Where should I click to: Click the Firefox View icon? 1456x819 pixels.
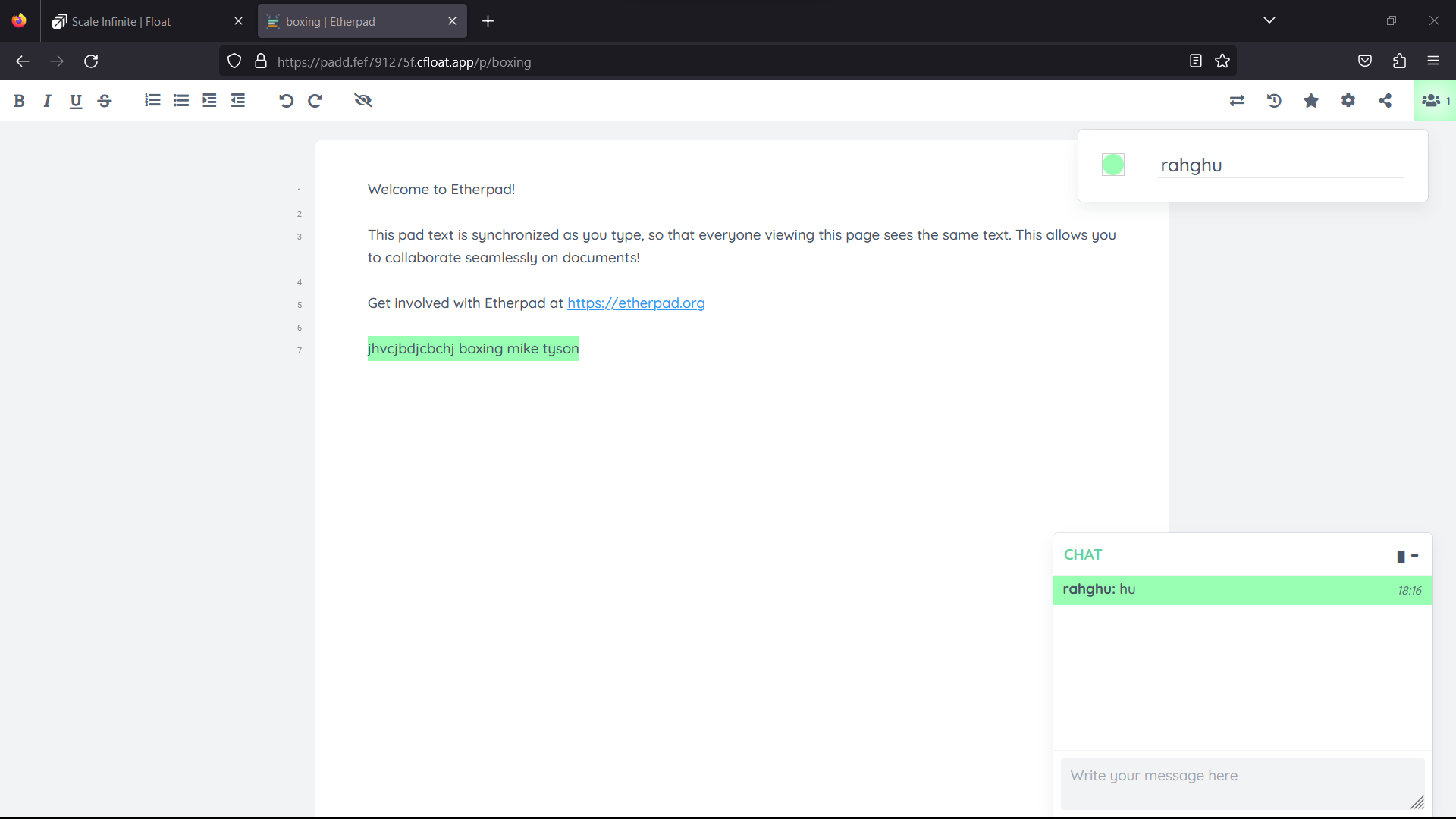[19, 20]
